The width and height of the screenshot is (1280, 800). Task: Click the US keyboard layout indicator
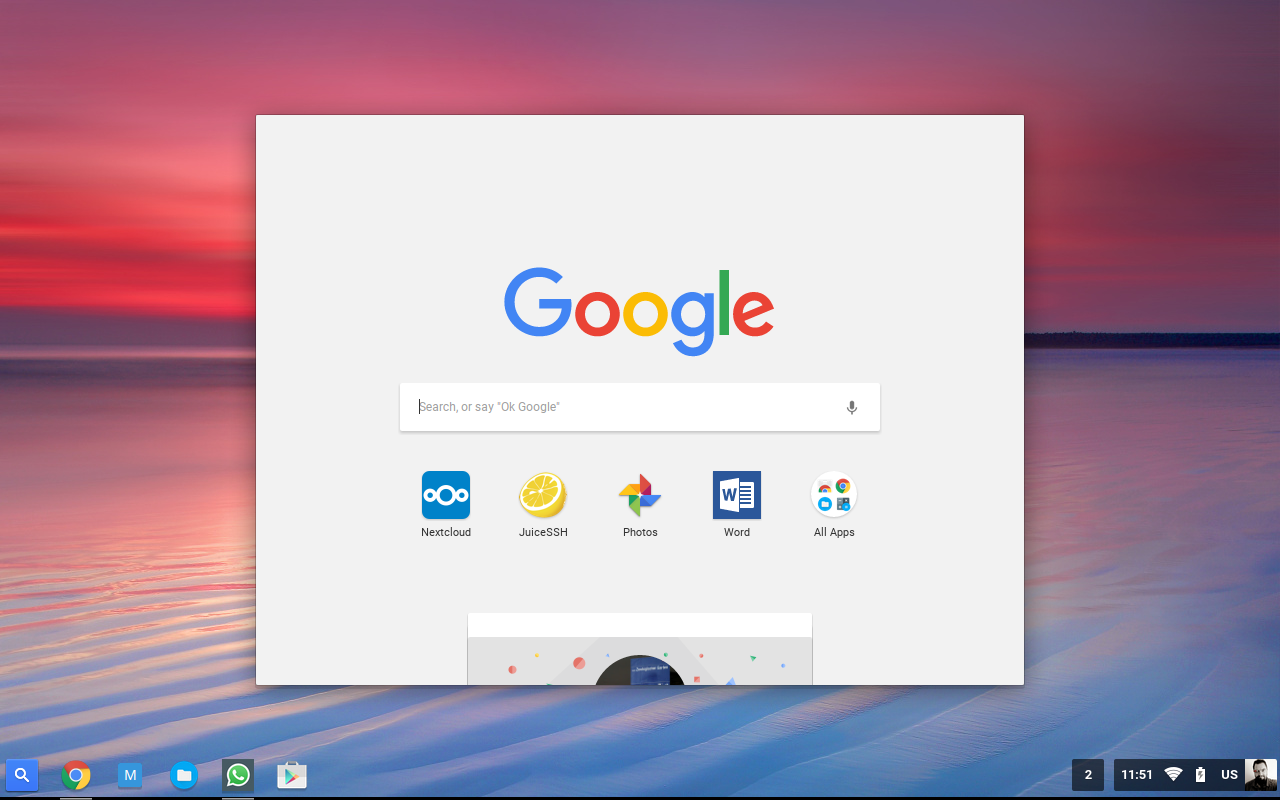point(1230,775)
